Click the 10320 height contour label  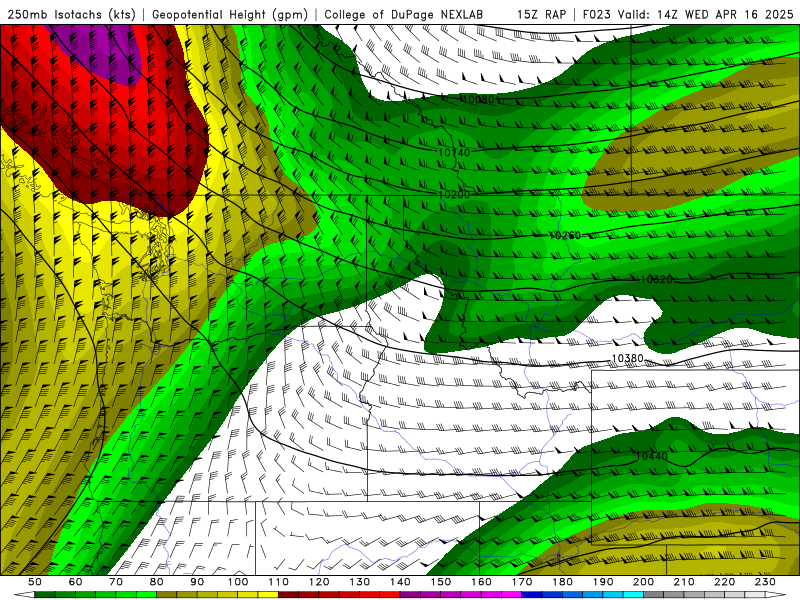(x=657, y=279)
